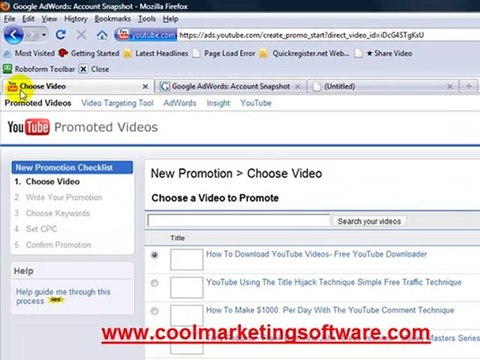Click the Promoted Videos nav link
Viewport: 480px width, 360px height.
click(38, 103)
